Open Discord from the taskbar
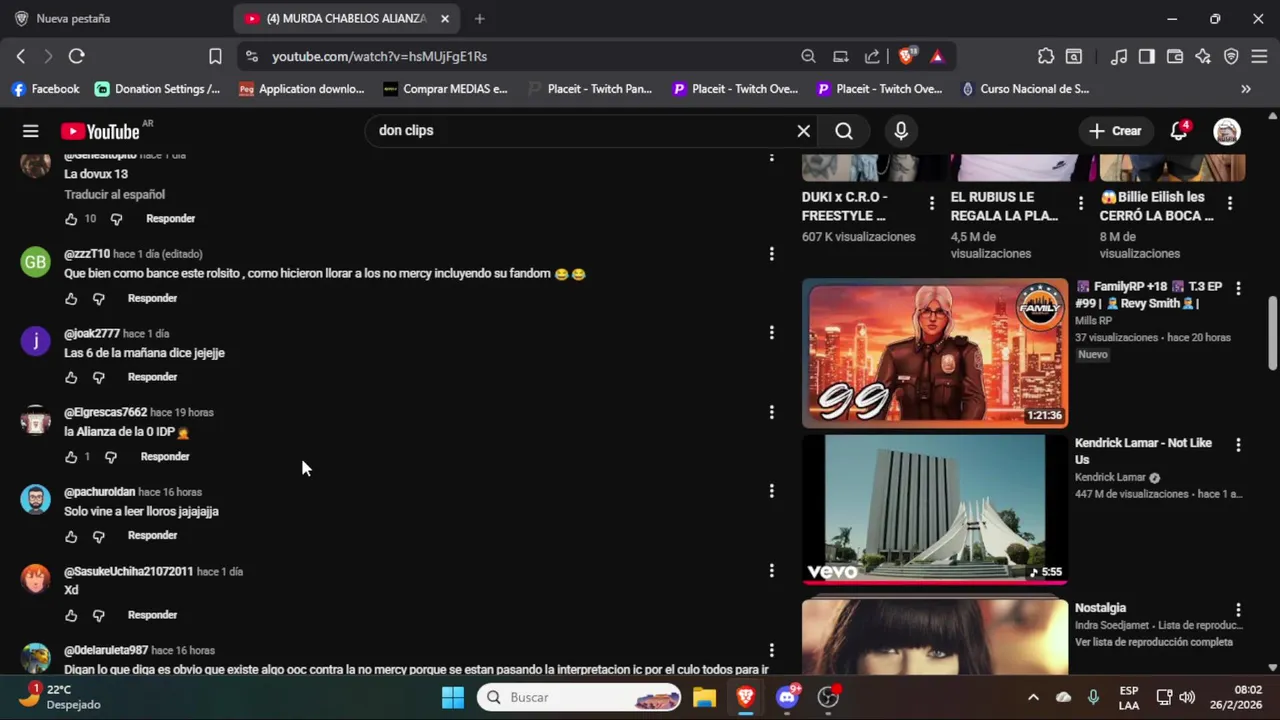Viewport: 1280px width, 720px height. pos(787,697)
